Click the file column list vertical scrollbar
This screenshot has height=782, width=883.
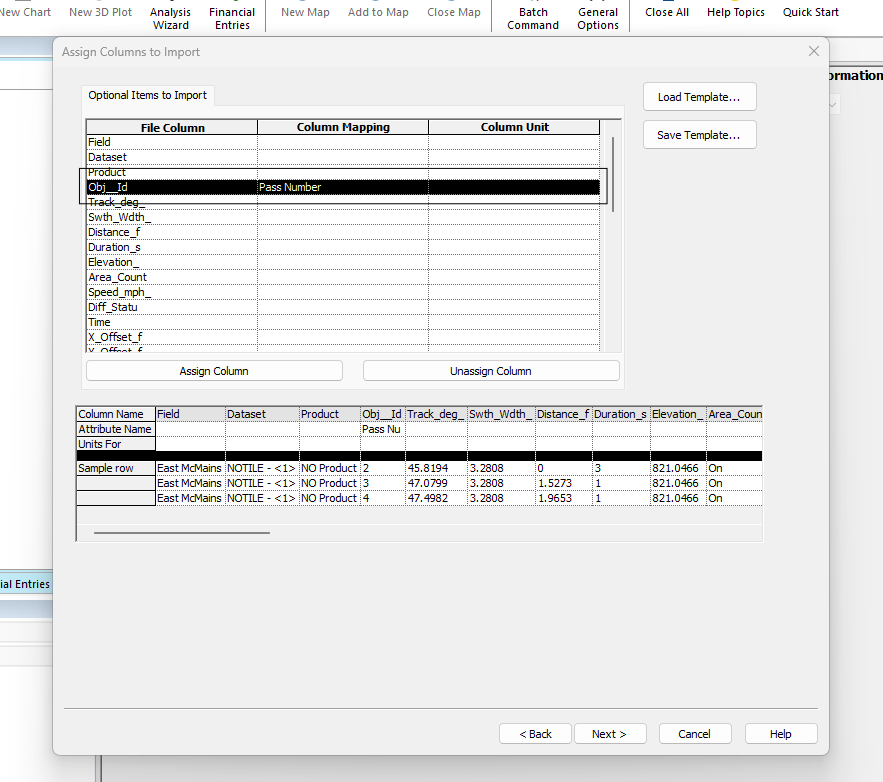click(613, 175)
